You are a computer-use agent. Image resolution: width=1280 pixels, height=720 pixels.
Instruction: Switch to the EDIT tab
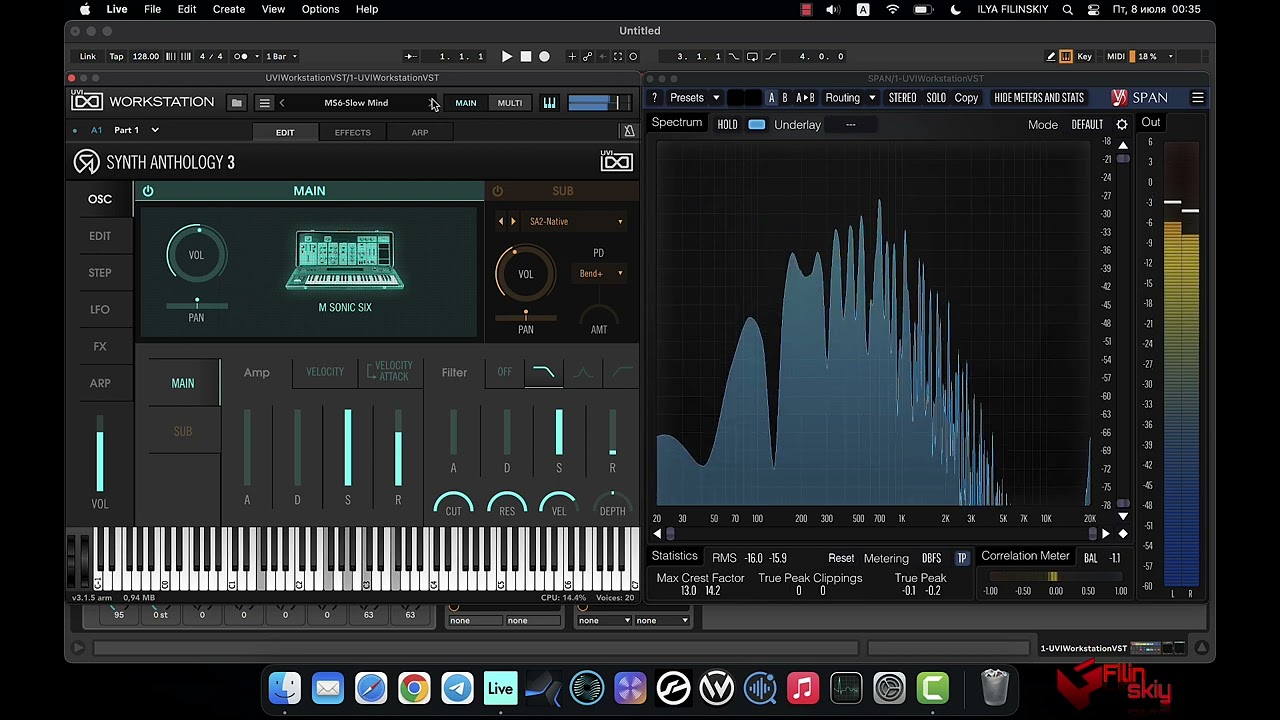pos(285,132)
